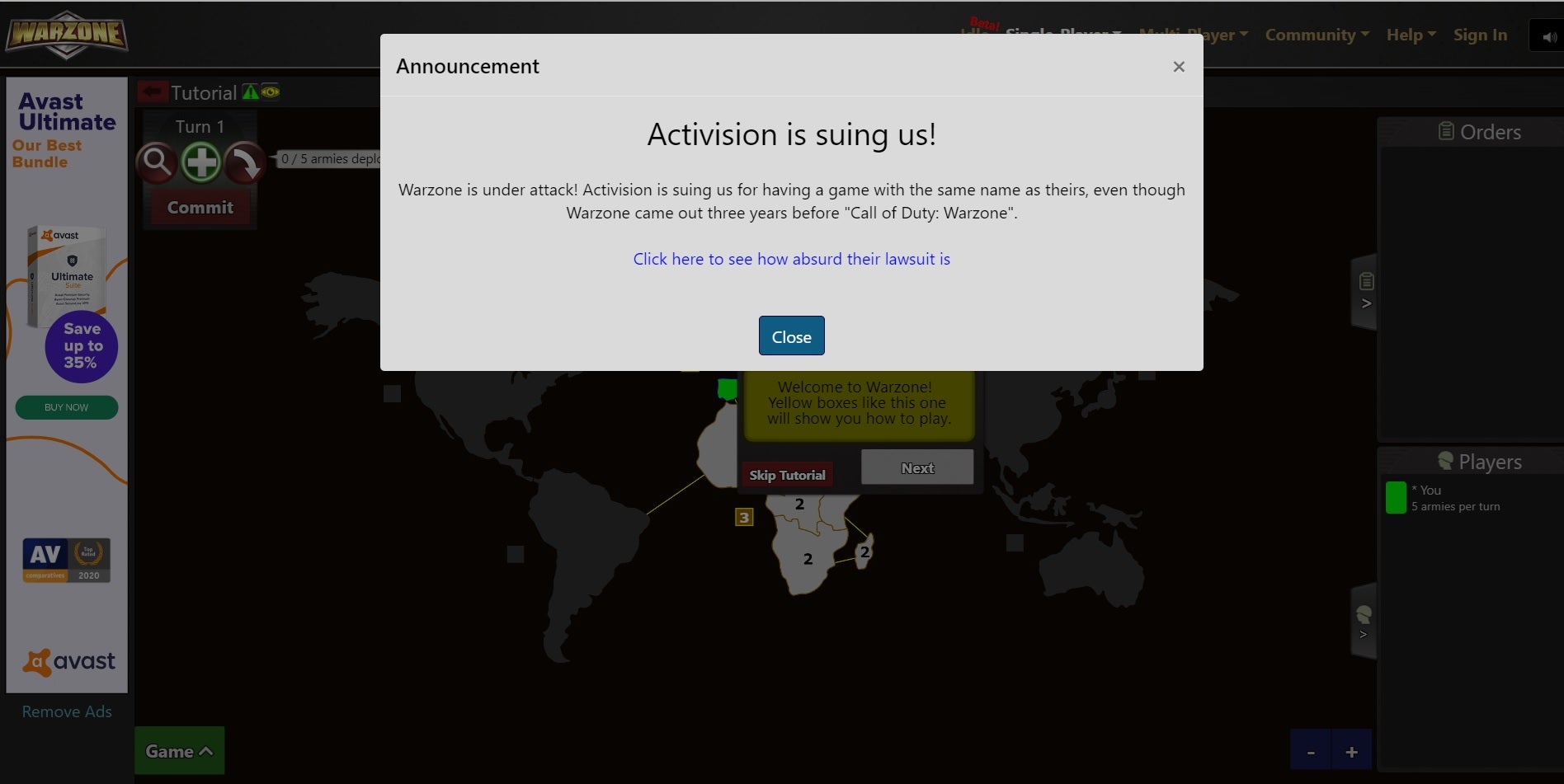Click the red back arrow beside Tutorial
Viewport: 1564px width, 784px height.
152,92
